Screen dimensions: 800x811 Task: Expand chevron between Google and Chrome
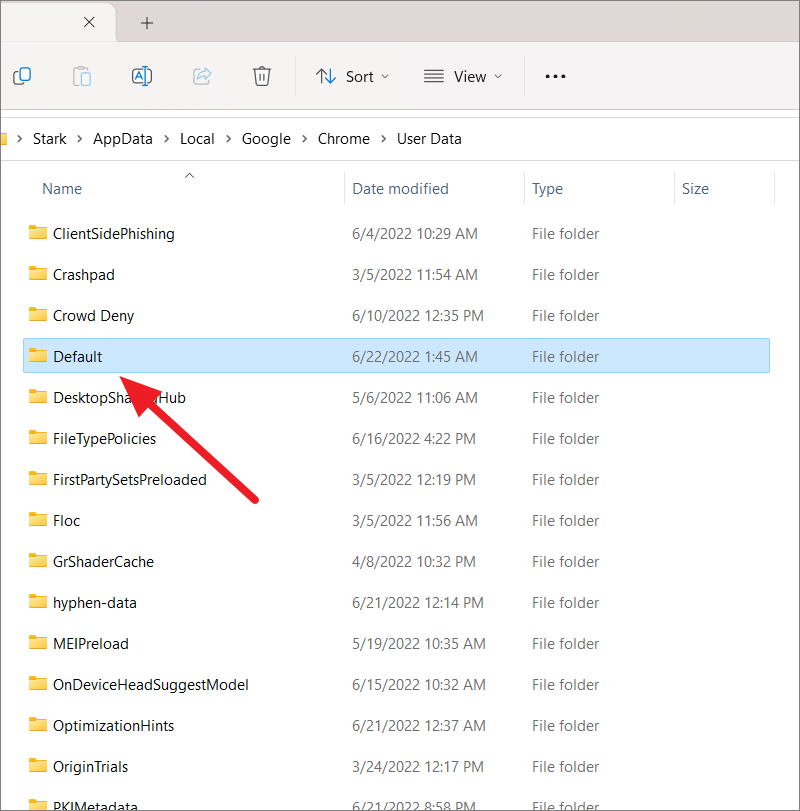(x=305, y=139)
